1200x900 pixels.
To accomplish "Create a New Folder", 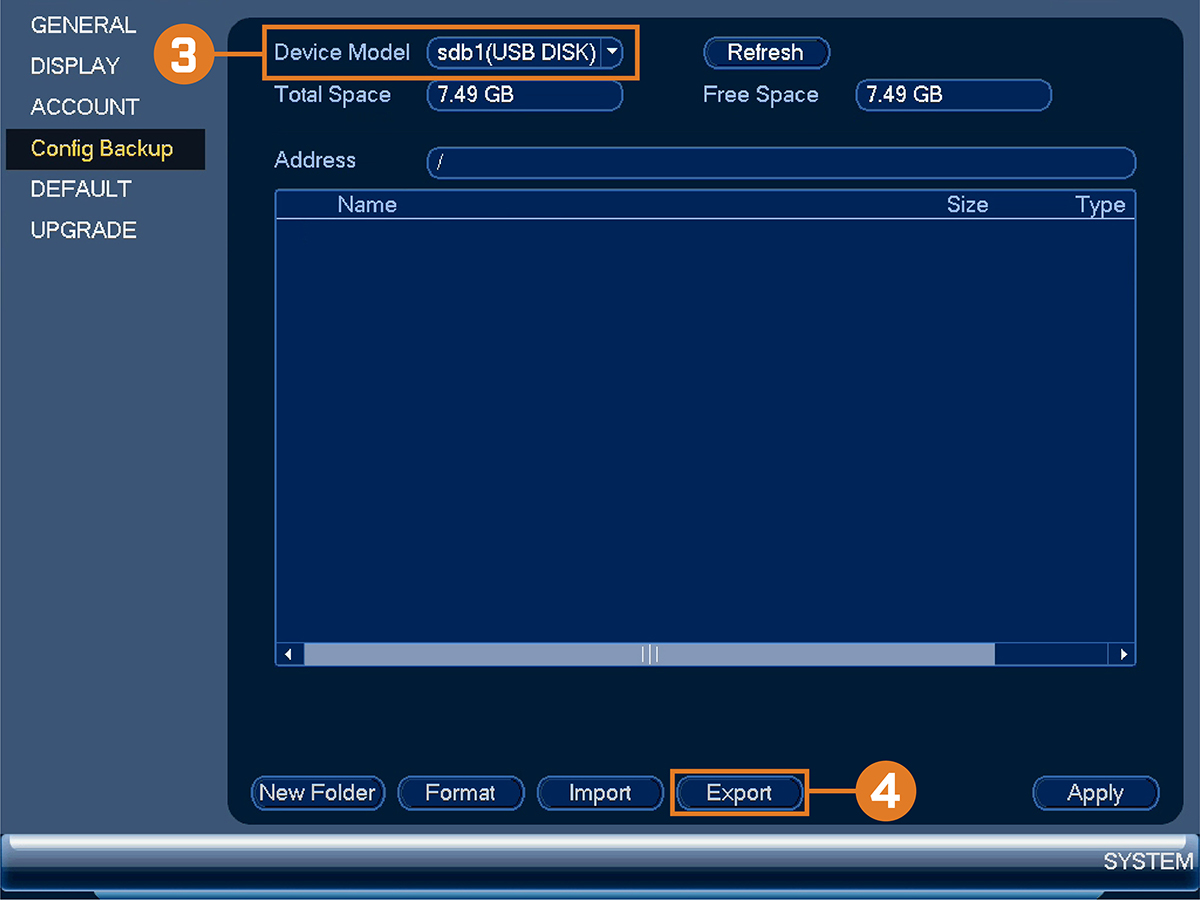I will tap(318, 793).
